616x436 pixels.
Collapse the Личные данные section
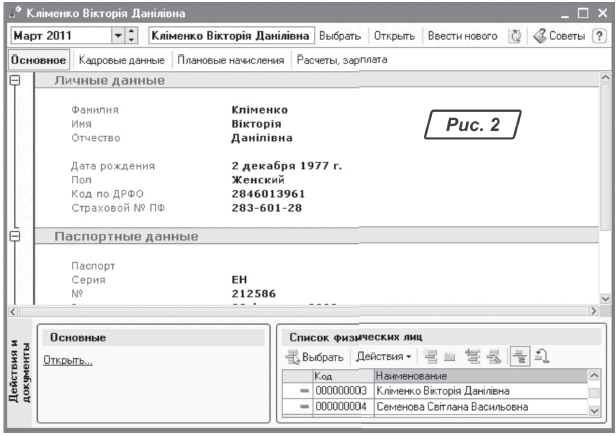coord(14,79)
